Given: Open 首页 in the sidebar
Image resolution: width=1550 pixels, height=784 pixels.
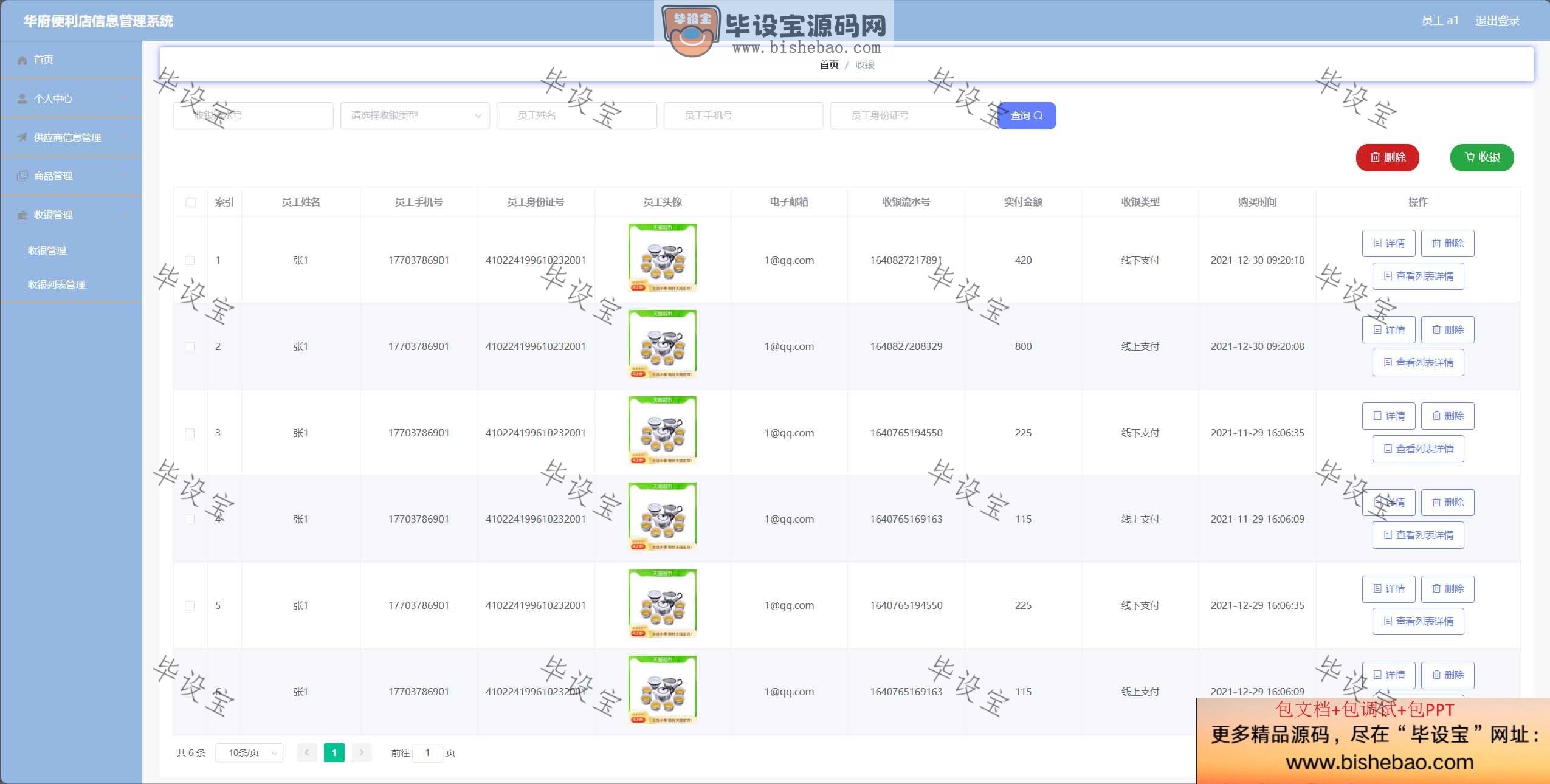Looking at the screenshot, I should point(71,60).
